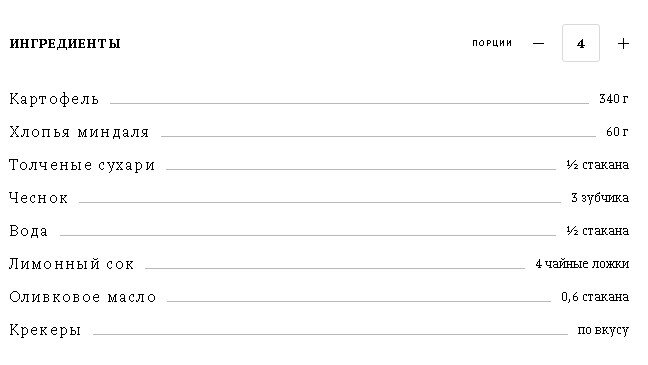The image size is (648, 365).
Task: Click the ½ стакана water quantity
Action: coord(598,231)
